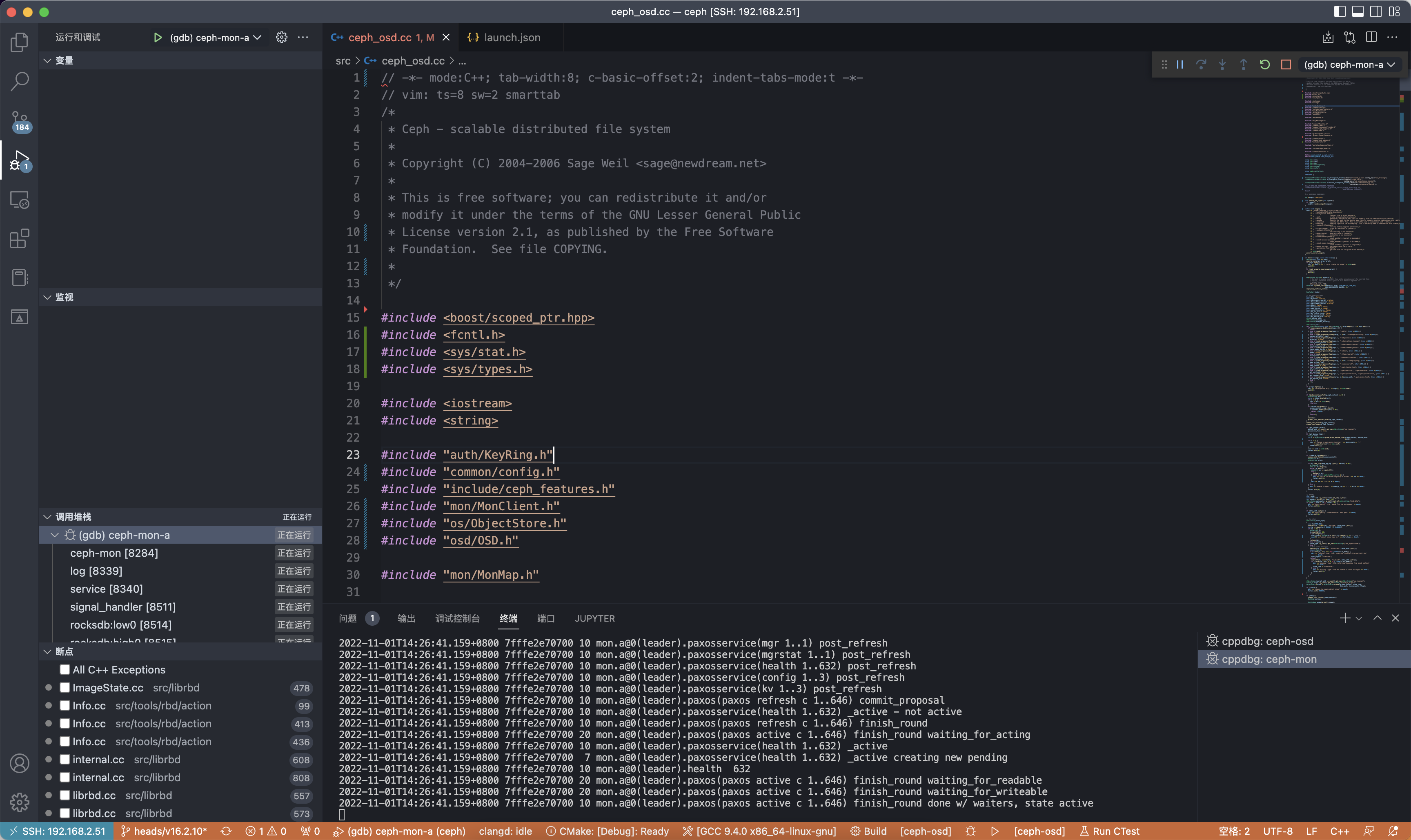
Task: Open Remote Explorer in the activity bar
Action: (x=19, y=200)
